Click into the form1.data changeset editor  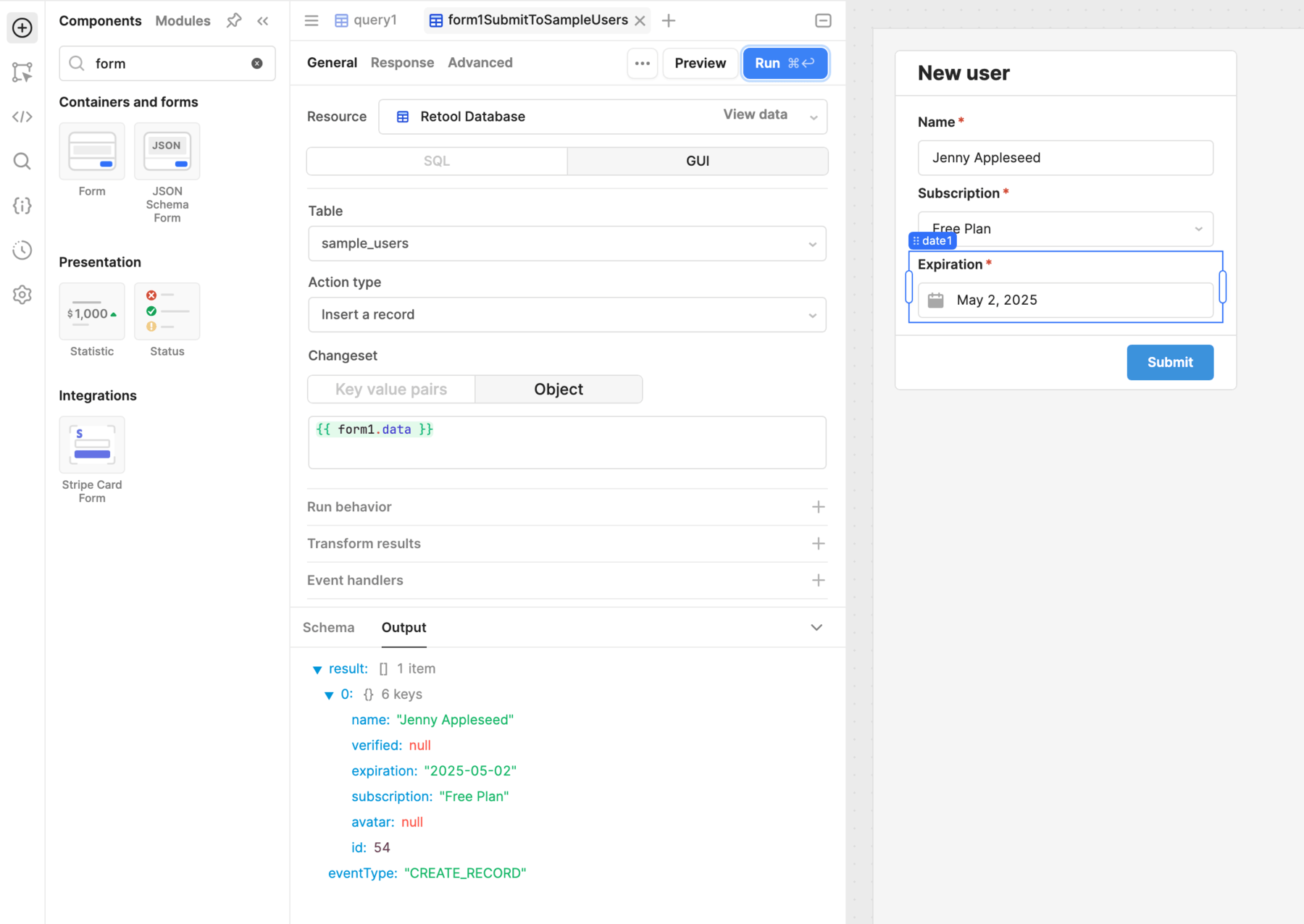pos(567,442)
